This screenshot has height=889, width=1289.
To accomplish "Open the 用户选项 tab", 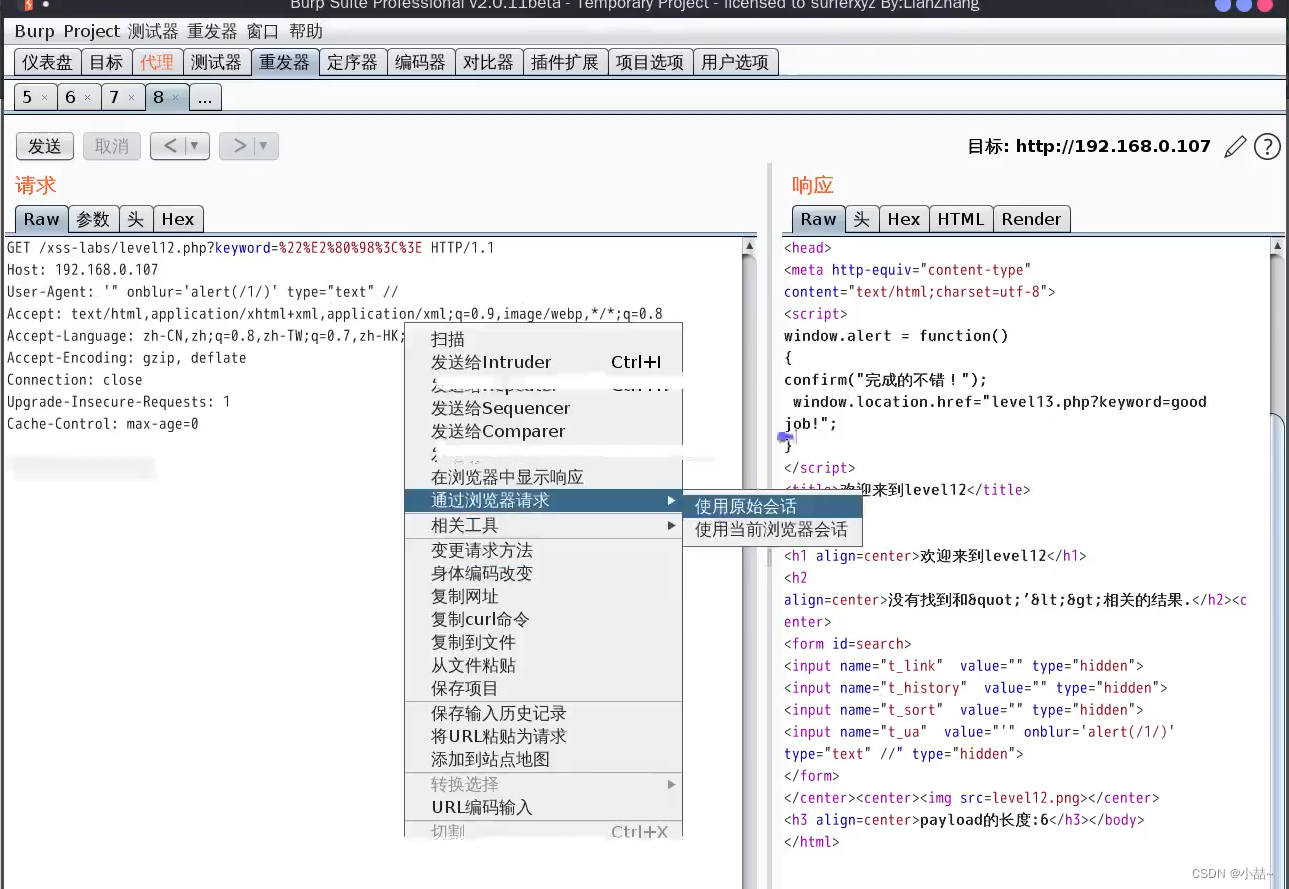I will point(735,62).
